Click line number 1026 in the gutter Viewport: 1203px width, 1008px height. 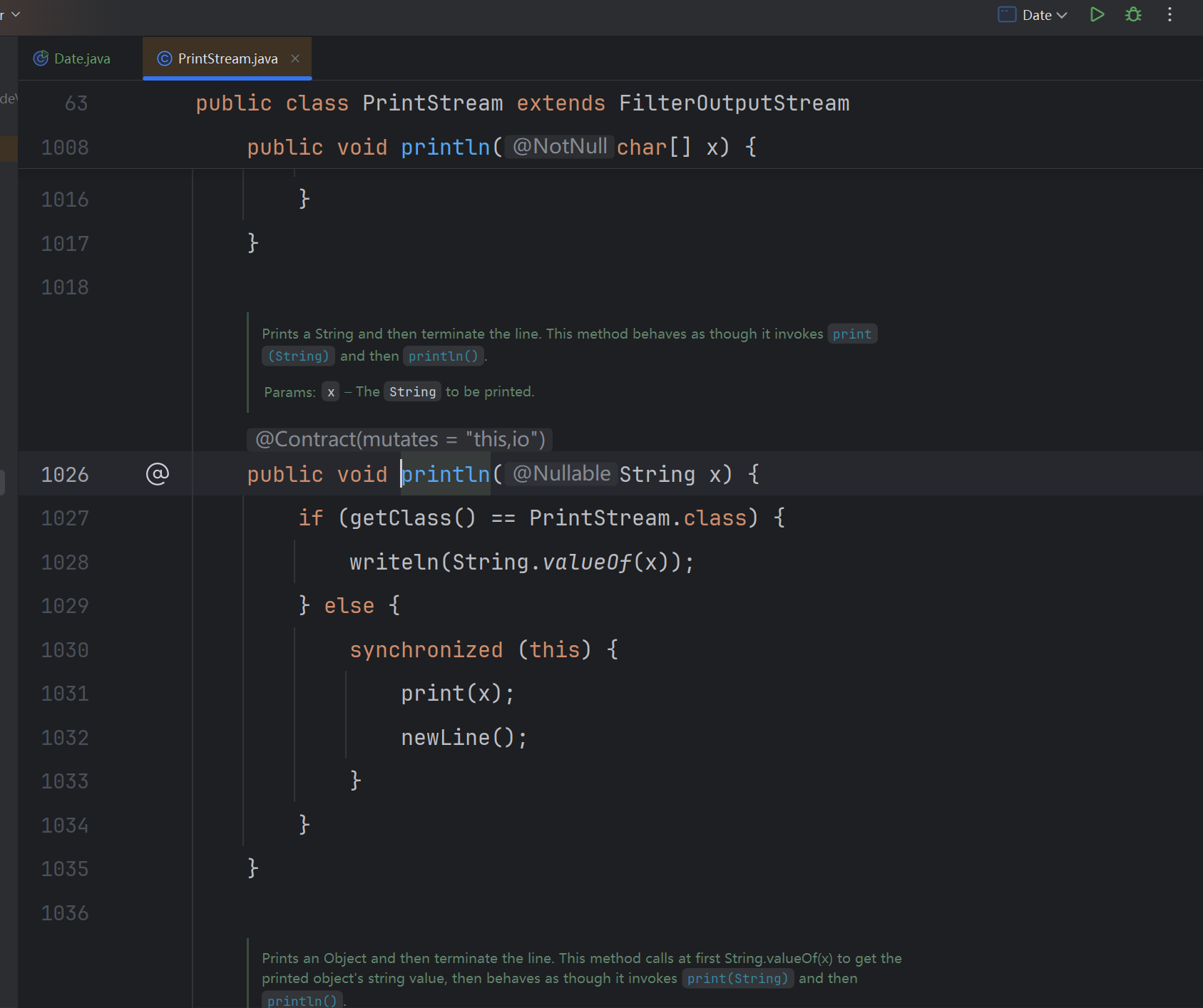click(65, 475)
